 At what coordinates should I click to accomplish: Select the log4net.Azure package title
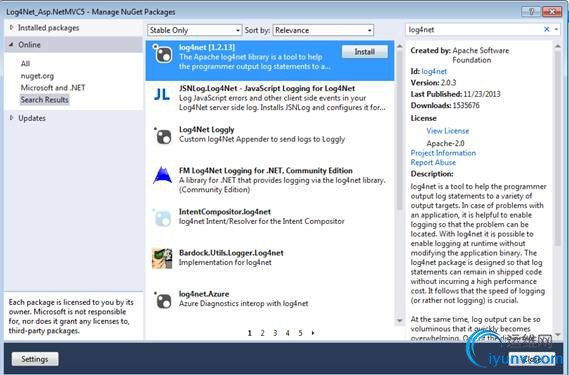click(204, 294)
